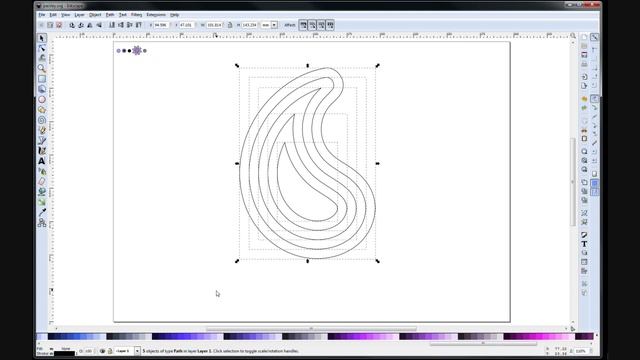Open the View menu

[65, 15]
